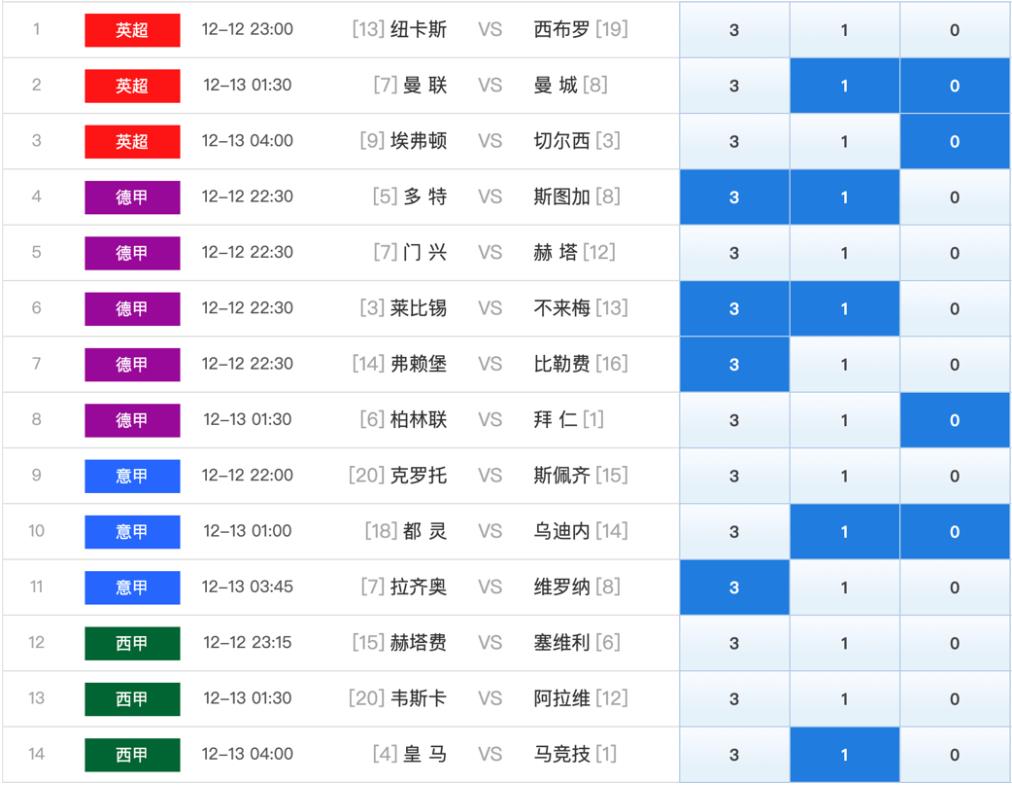The height and width of the screenshot is (785, 1012).
Task: Open team 莱比锡
Action: 418,308
